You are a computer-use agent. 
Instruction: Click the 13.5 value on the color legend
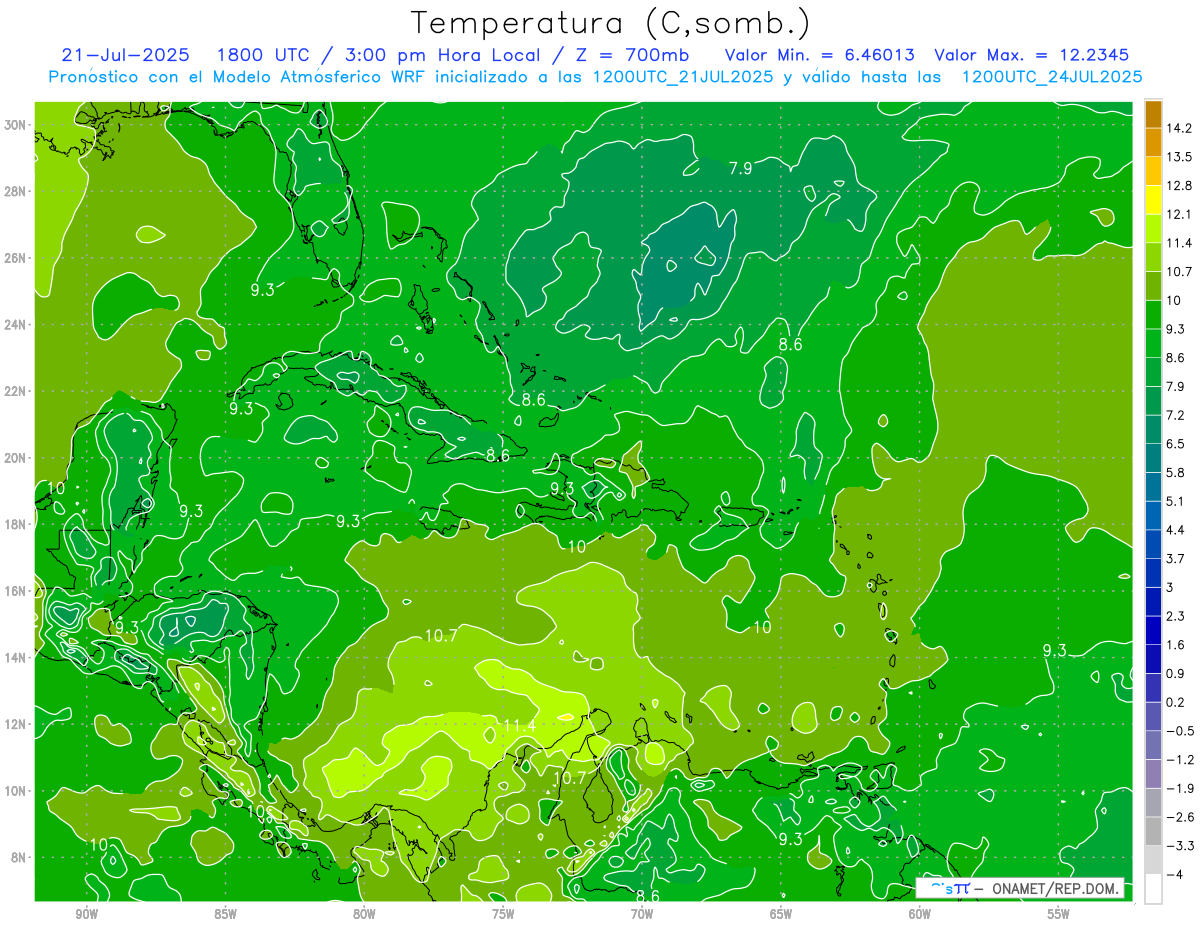coord(1180,157)
